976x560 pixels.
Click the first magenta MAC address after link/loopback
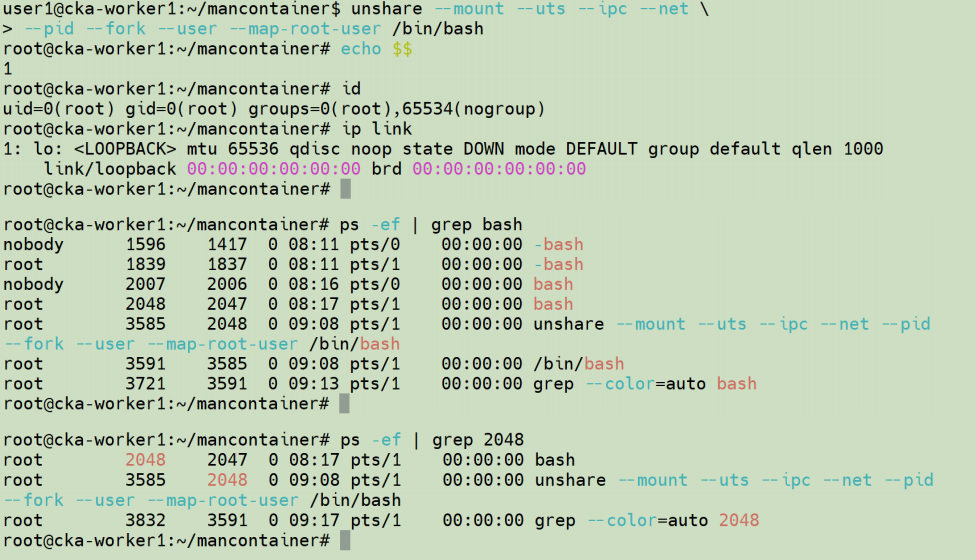click(x=274, y=169)
